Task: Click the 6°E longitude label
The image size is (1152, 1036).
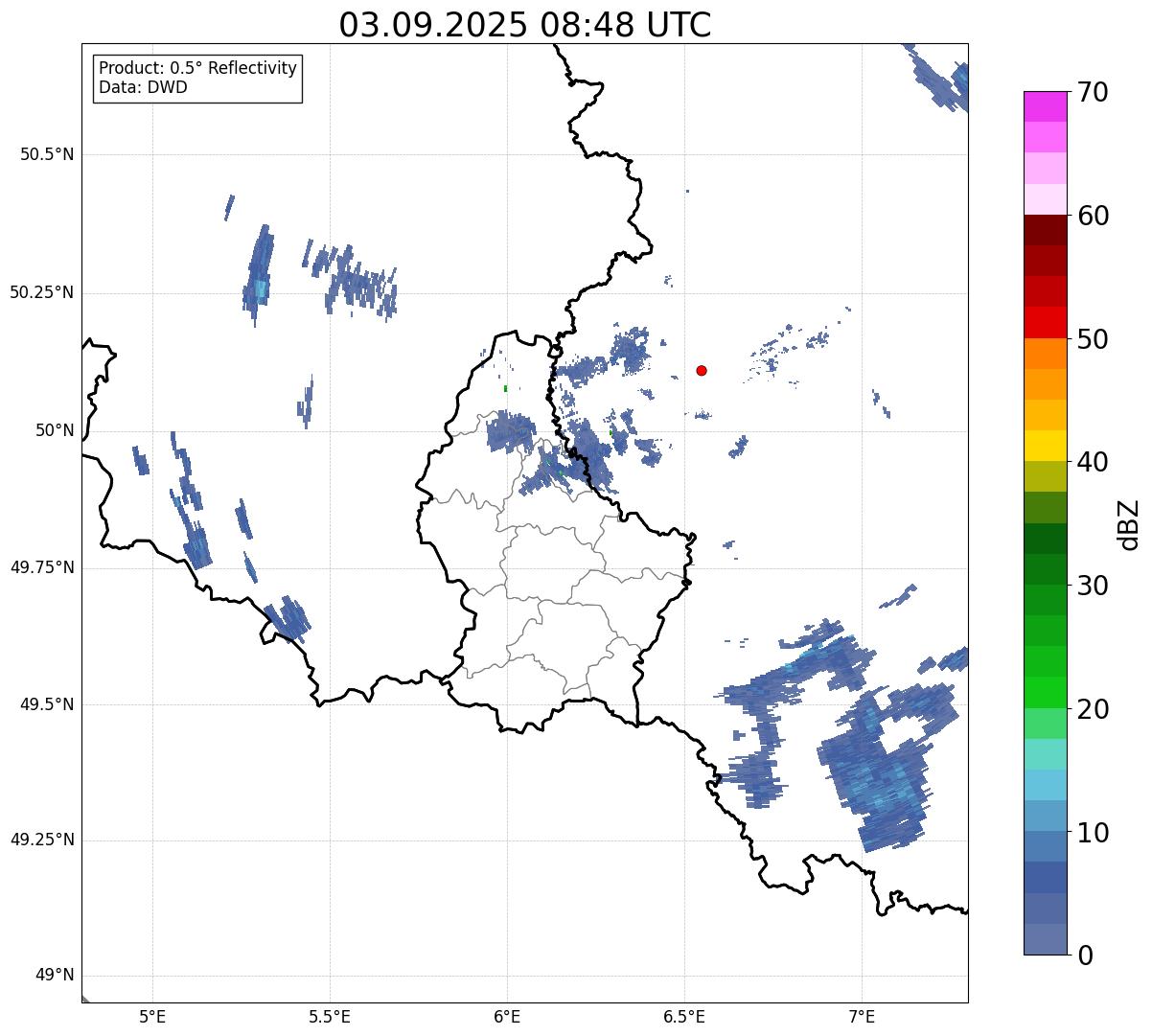Action: pos(507,1016)
